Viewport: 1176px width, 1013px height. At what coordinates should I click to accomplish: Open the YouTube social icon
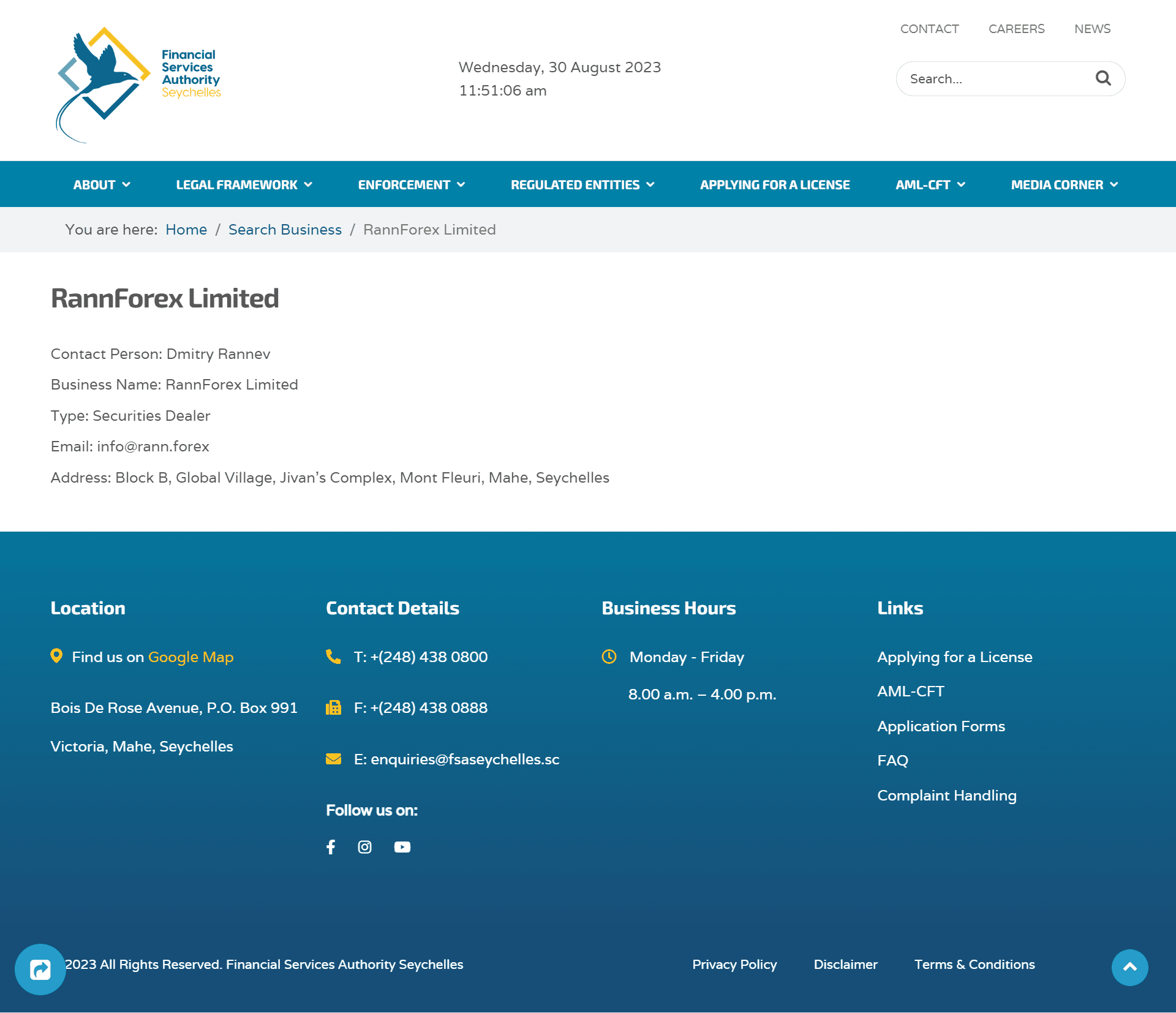402,847
